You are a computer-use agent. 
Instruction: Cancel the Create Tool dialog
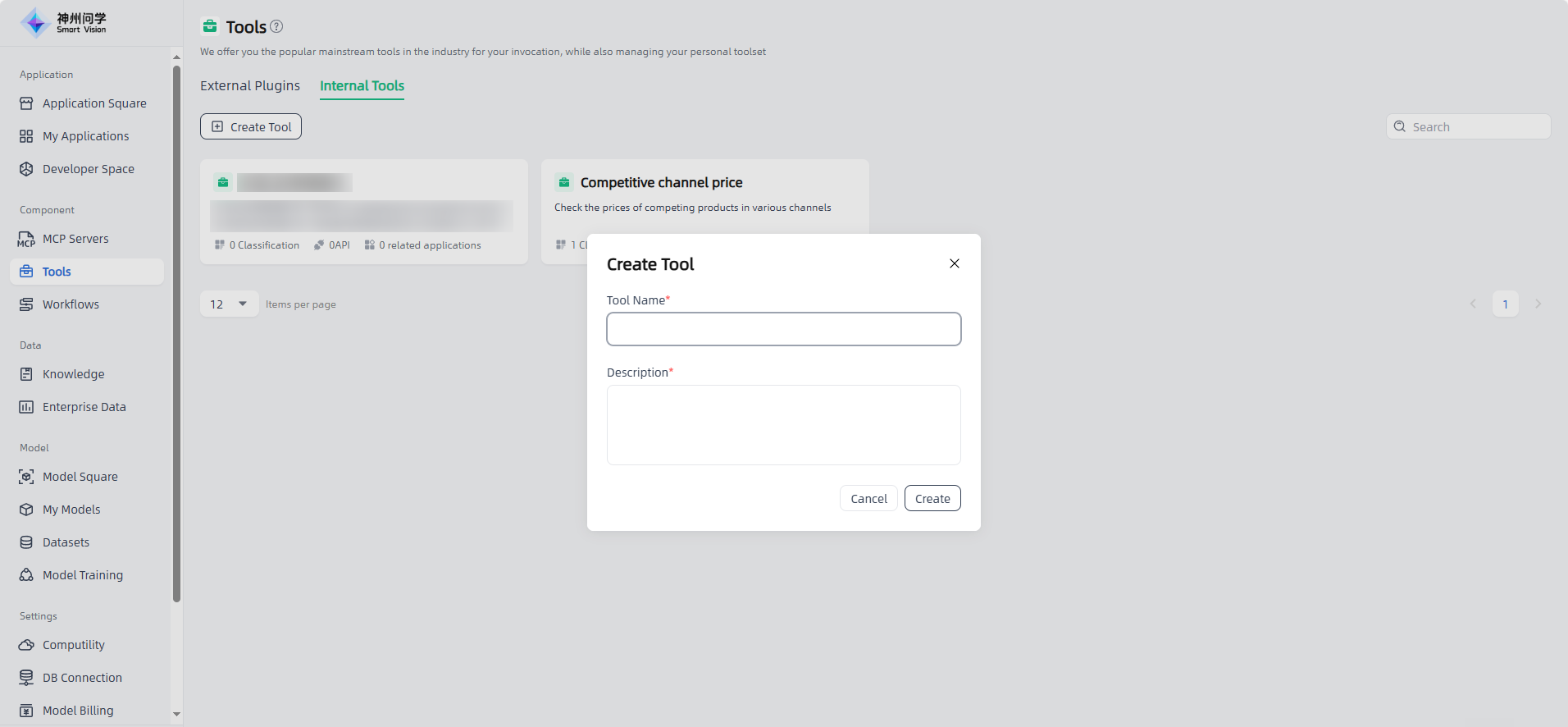[868, 499]
